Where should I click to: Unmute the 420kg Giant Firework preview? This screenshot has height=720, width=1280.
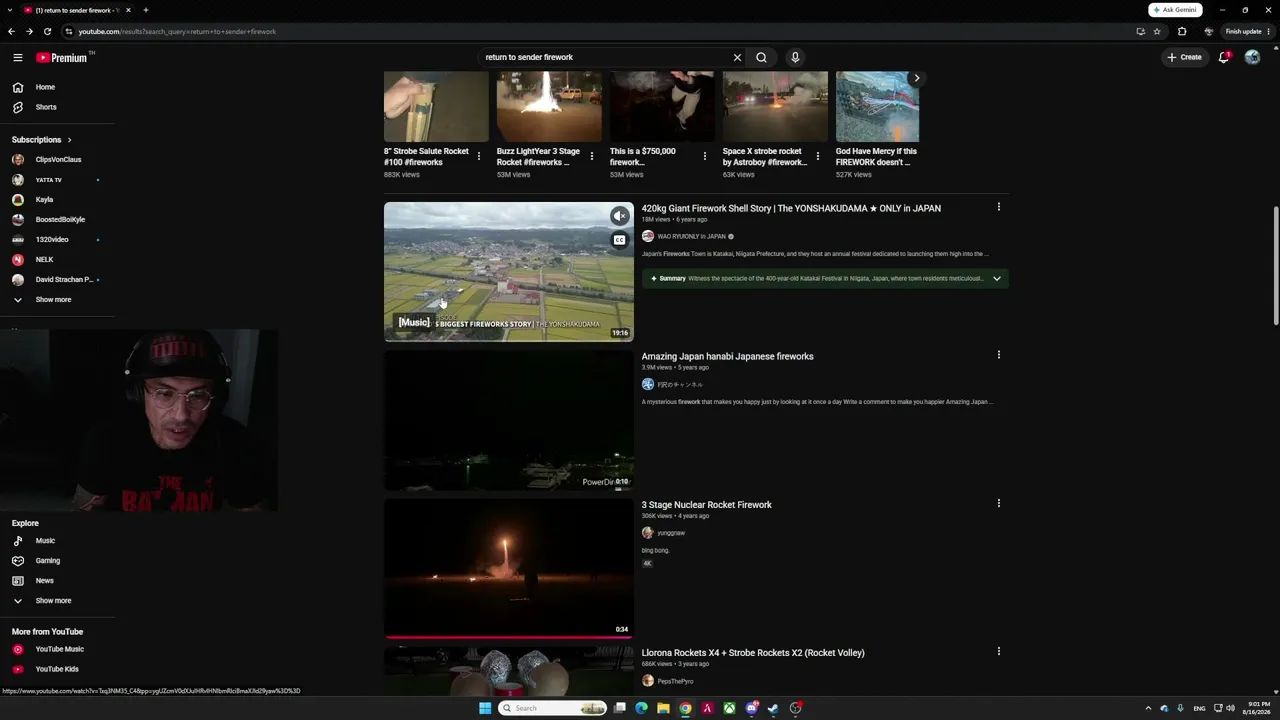point(620,216)
